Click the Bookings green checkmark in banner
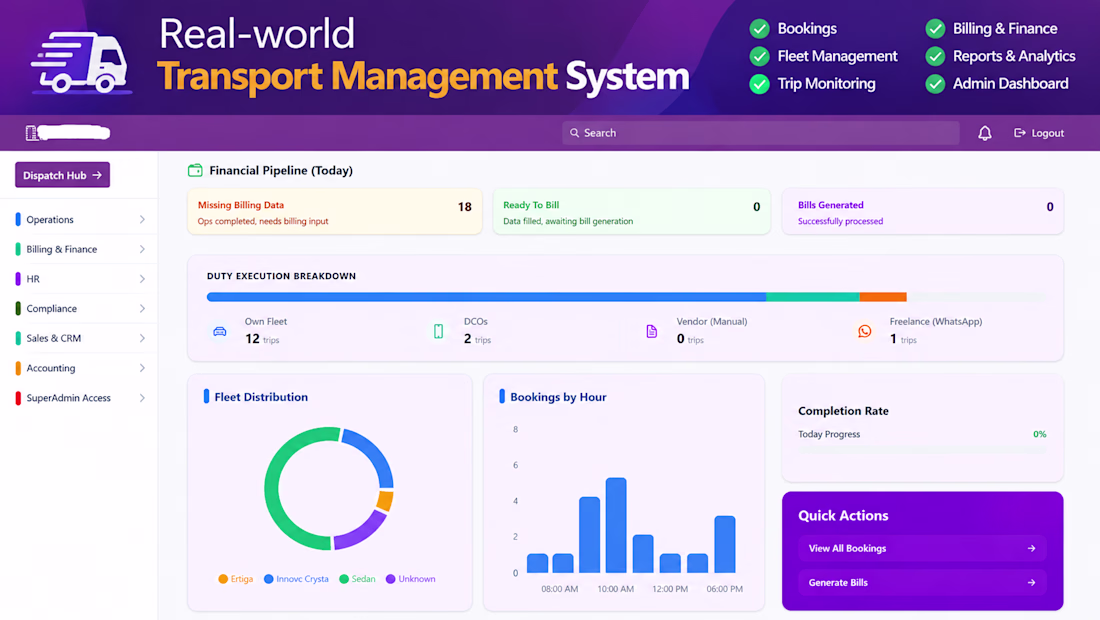Screen dimensions: 1100x620 point(759,29)
